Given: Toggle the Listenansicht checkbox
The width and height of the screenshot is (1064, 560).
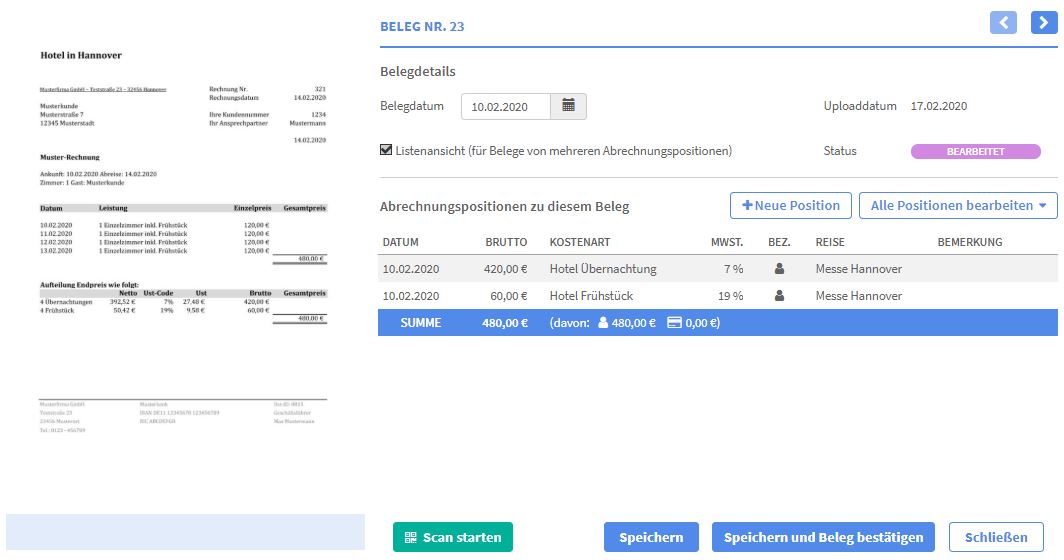Looking at the screenshot, I should click(x=386, y=151).
